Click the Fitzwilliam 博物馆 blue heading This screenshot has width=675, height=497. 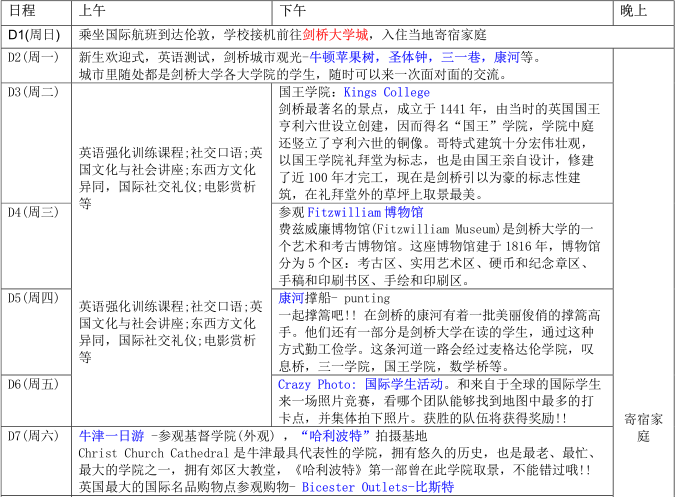click(365, 213)
